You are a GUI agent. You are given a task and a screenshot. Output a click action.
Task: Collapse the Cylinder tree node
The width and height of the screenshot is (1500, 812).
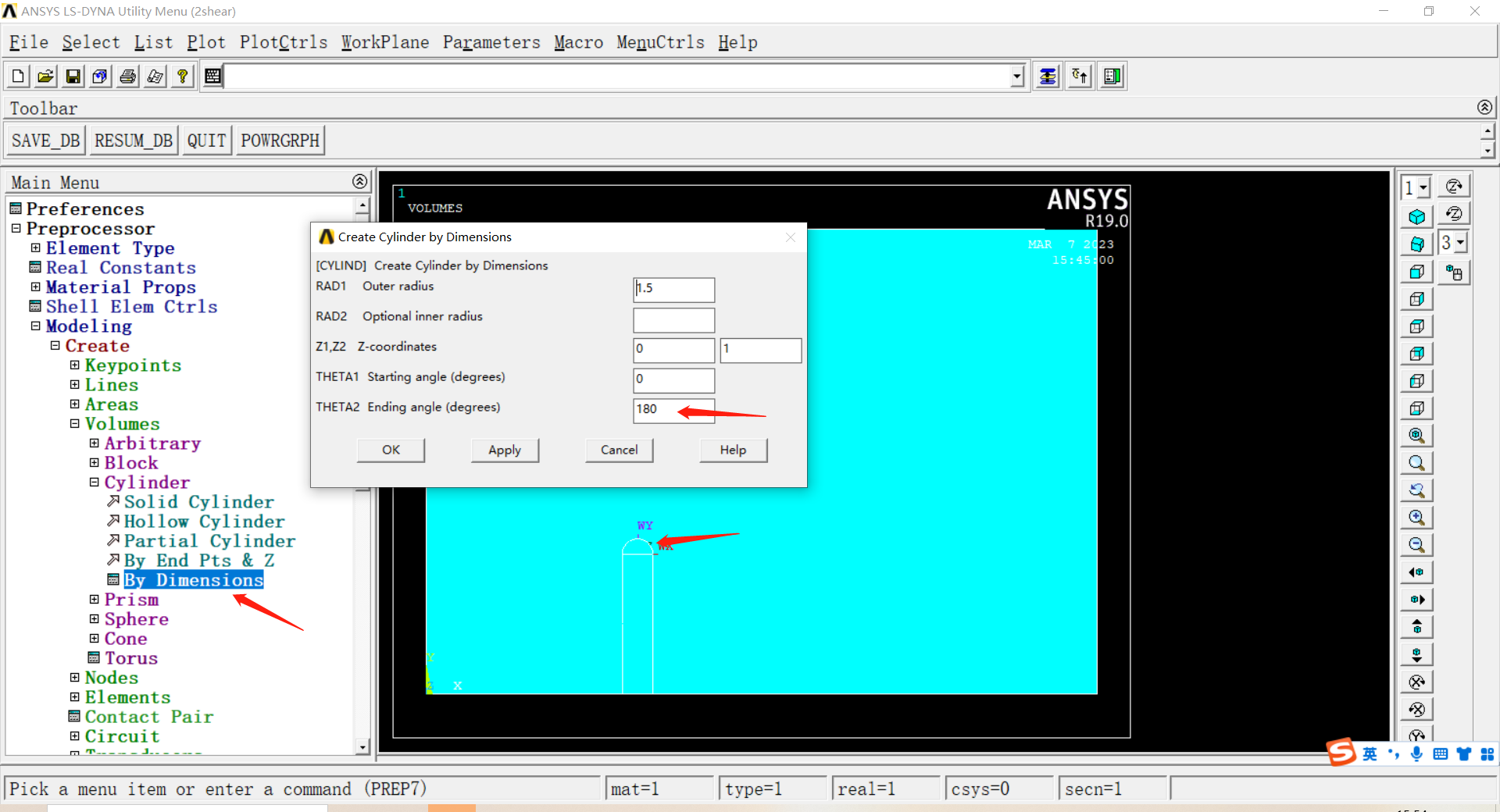coord(94,482)
